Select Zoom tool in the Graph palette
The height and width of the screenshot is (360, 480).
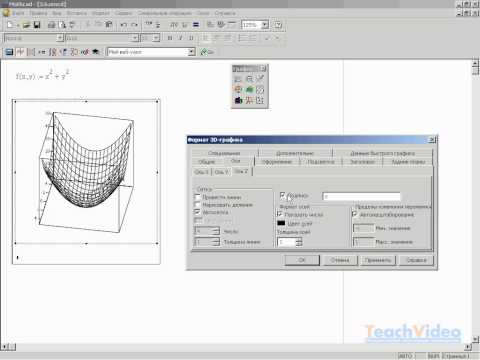249,79
